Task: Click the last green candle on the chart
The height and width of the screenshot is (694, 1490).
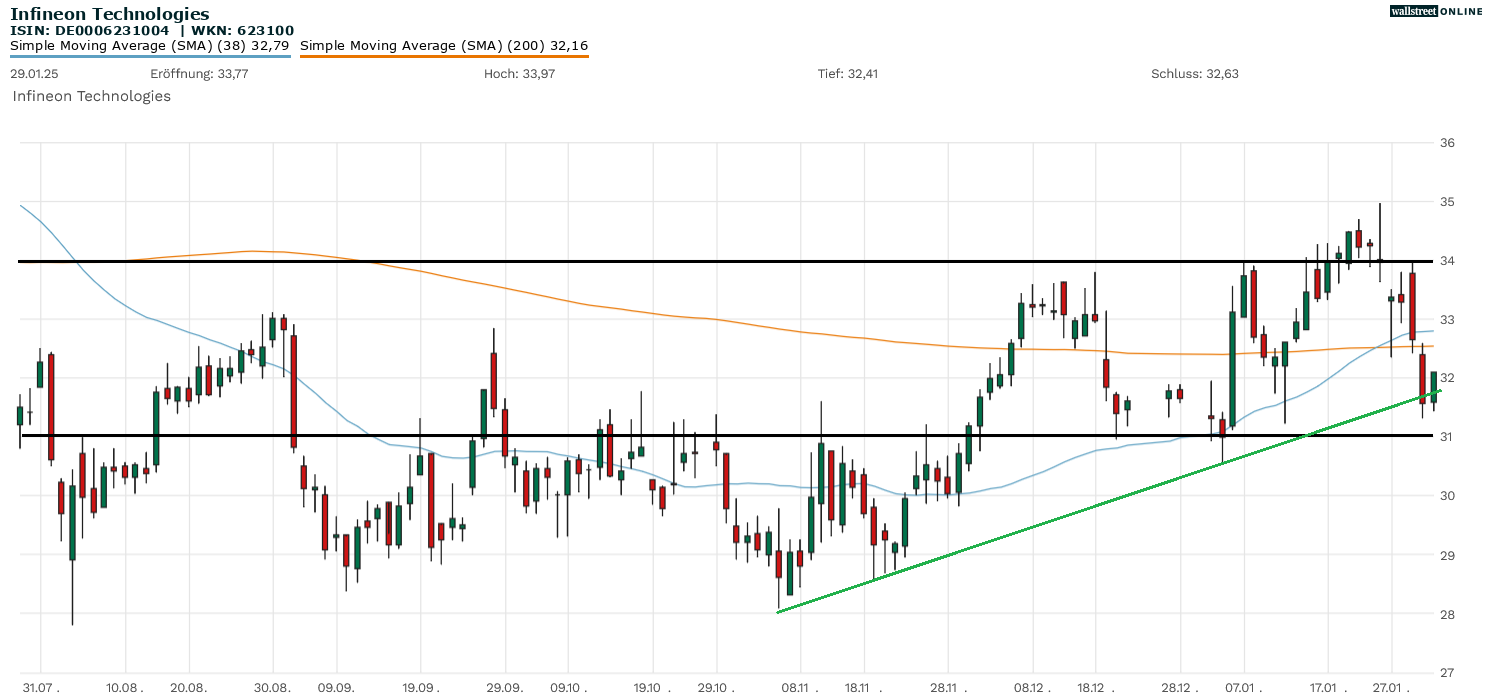Action: tap(1434, 387)
